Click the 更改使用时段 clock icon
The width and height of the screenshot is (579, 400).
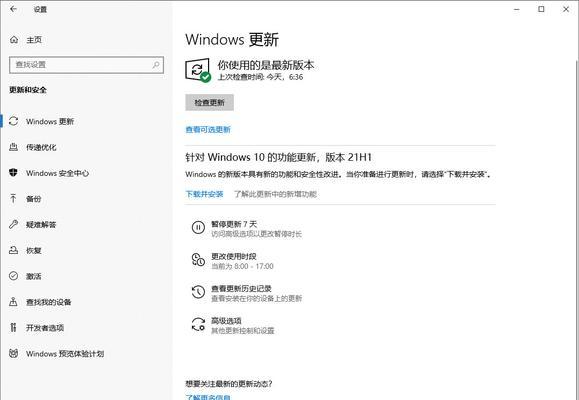(198, 260)
